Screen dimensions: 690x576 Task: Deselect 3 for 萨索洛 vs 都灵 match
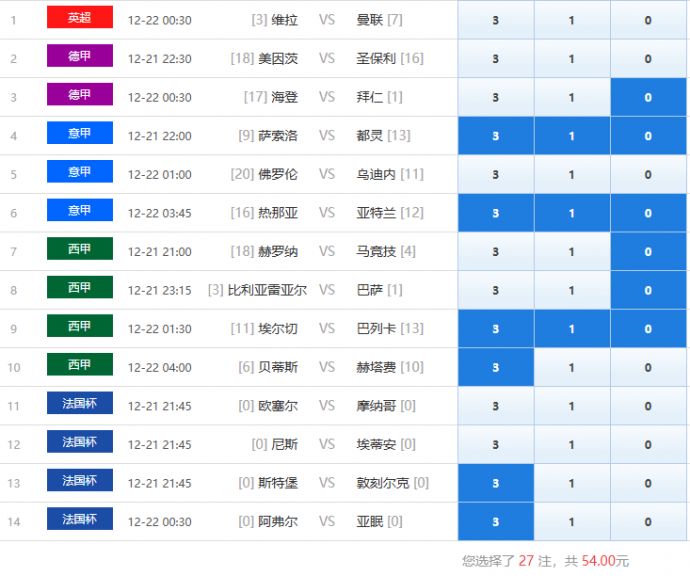pos(496,136)
